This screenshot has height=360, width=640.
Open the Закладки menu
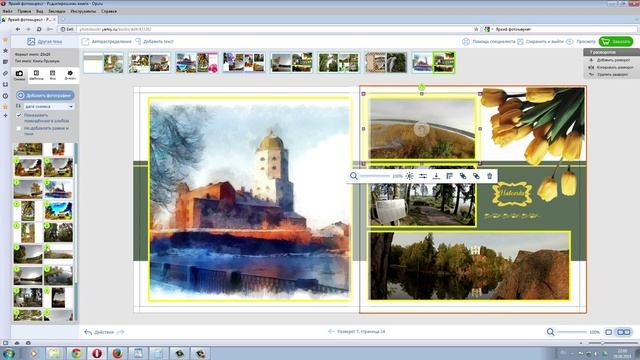pos(57,11)
